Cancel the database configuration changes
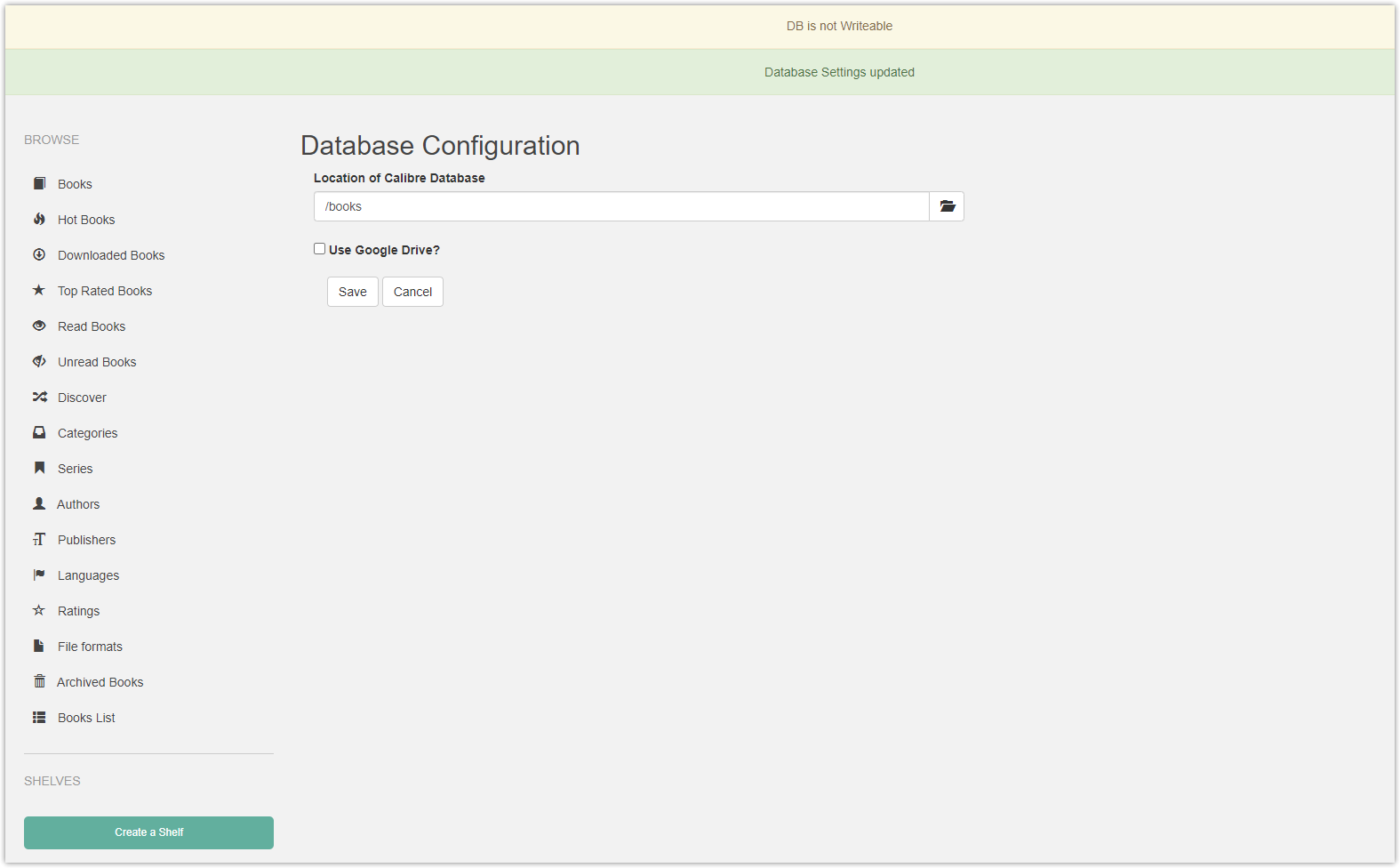Image resolution: width=1400 pixels, height=868 pixels. pyautogui.click(x=412, y=292)
